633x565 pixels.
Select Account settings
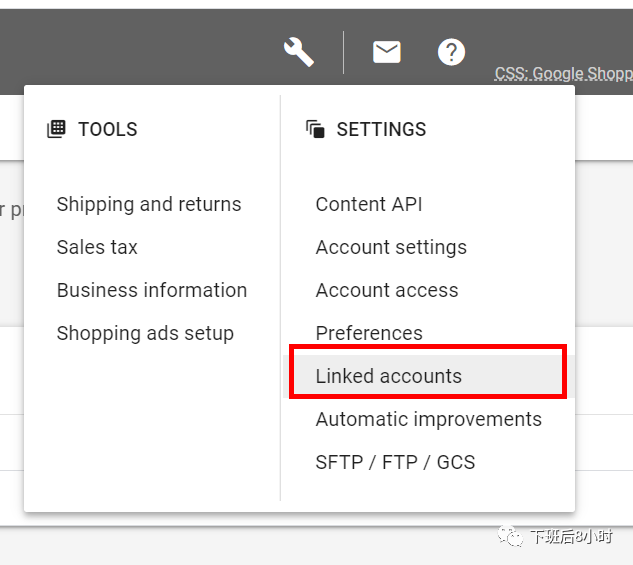[391, 247]
